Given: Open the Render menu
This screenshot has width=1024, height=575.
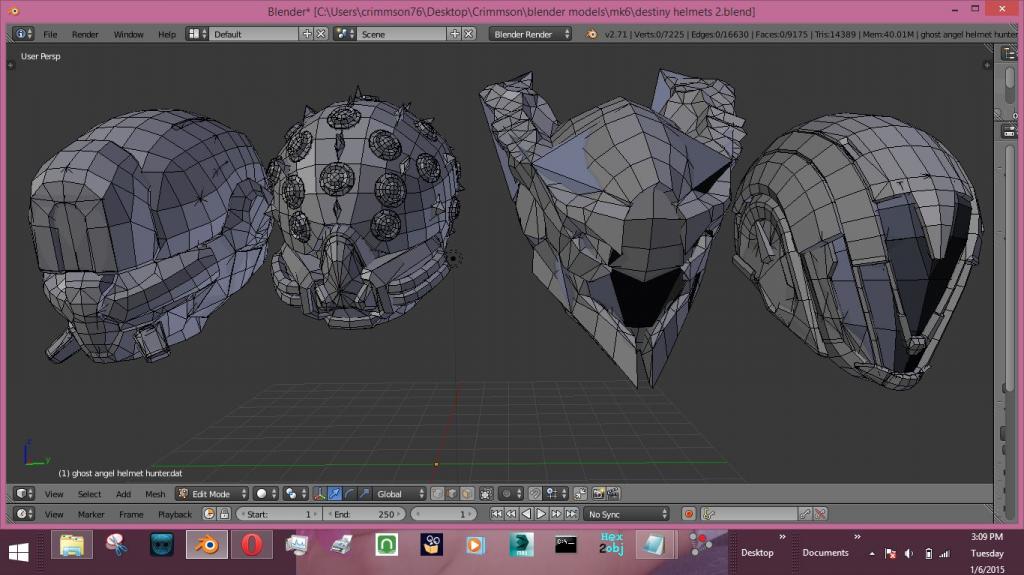Looking at the screenshot, I should (x=85, y=35).
